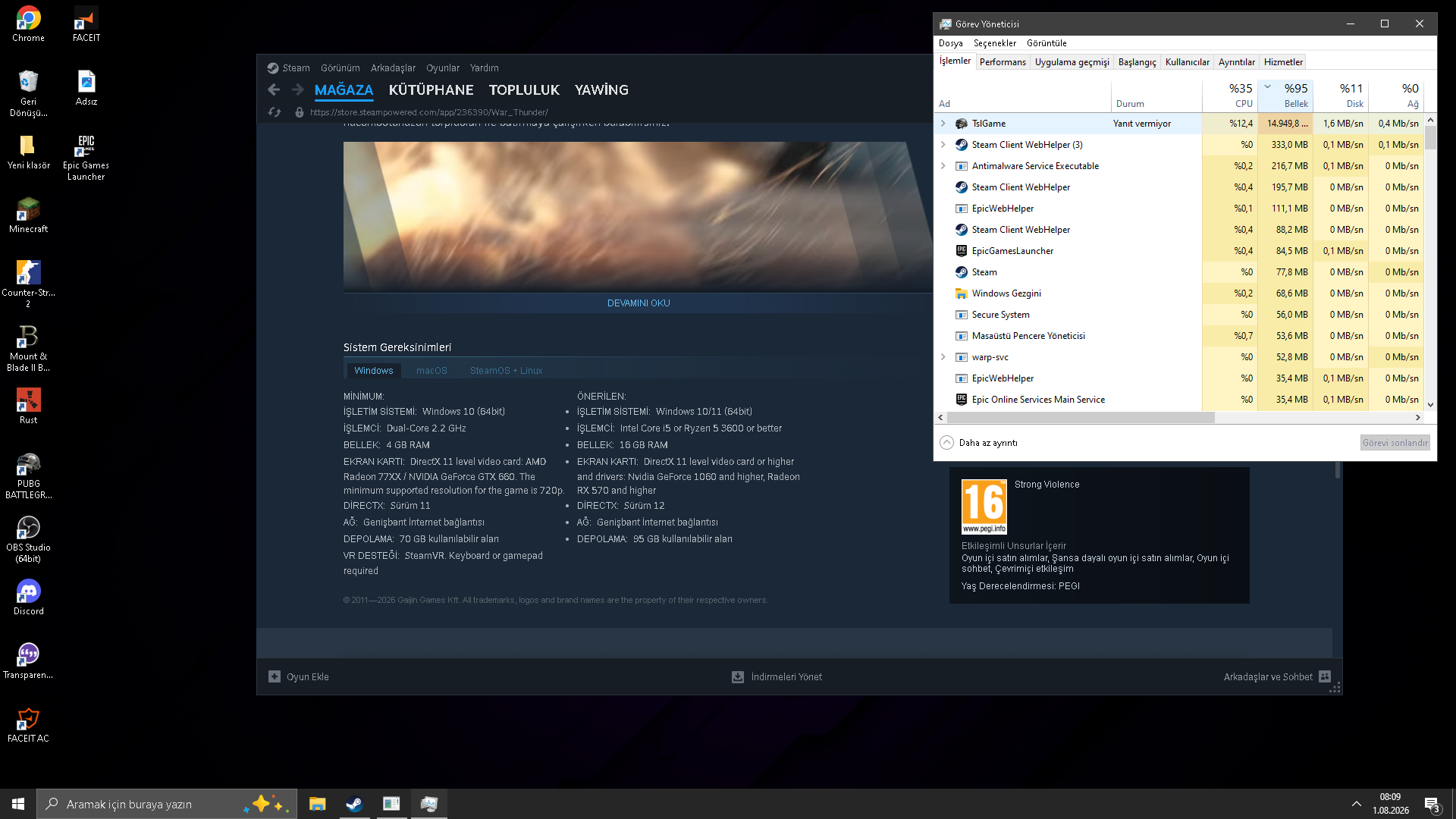This screenshot has height=819, width=1456.
Task: Open Discord desktop shortcut
Action: pos(28,598)
